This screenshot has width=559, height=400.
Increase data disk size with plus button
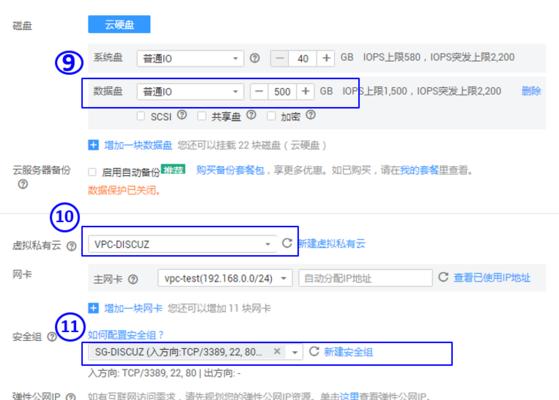[305, 92]
